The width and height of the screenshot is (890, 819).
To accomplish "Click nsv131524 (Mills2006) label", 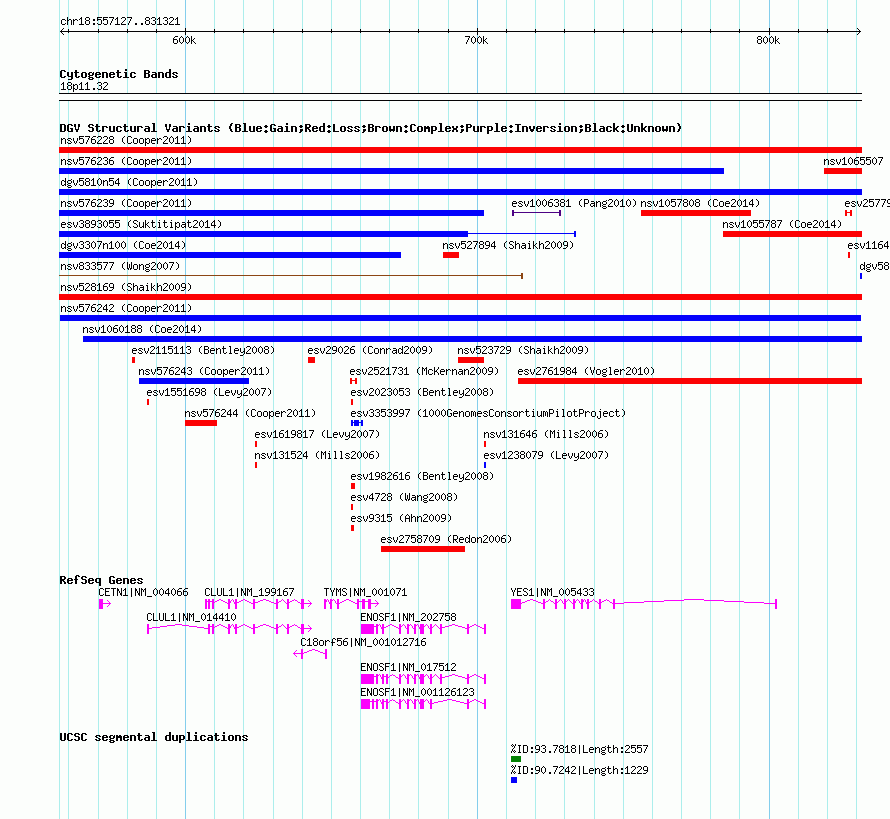I will click(x=317, y=455).
